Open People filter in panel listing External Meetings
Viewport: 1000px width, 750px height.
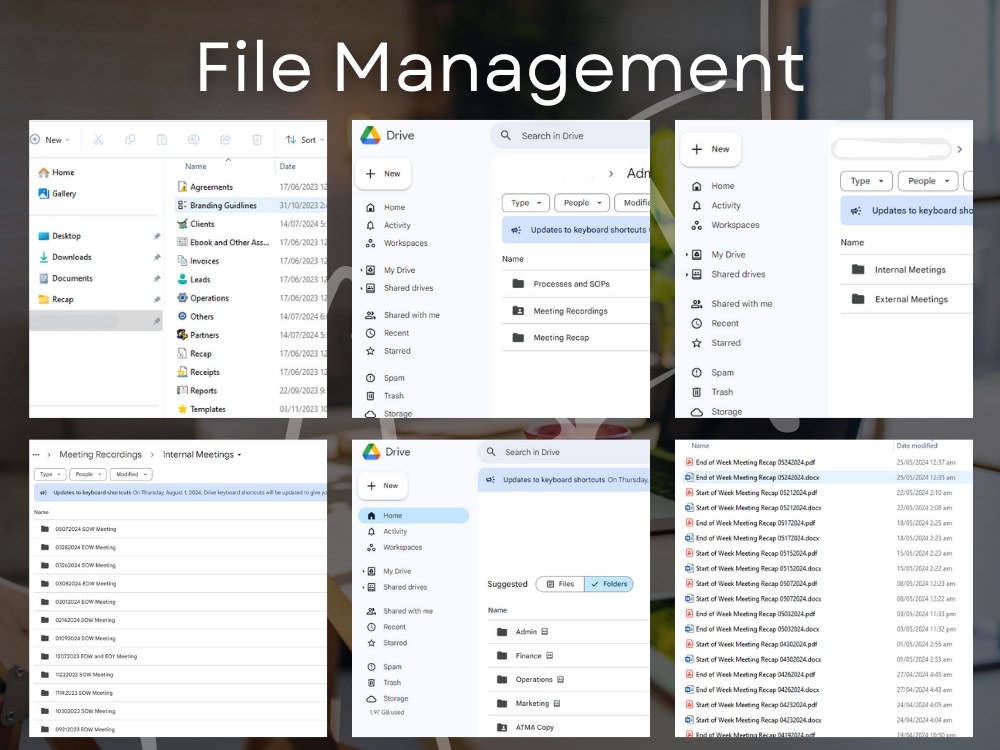pos(928,181)
